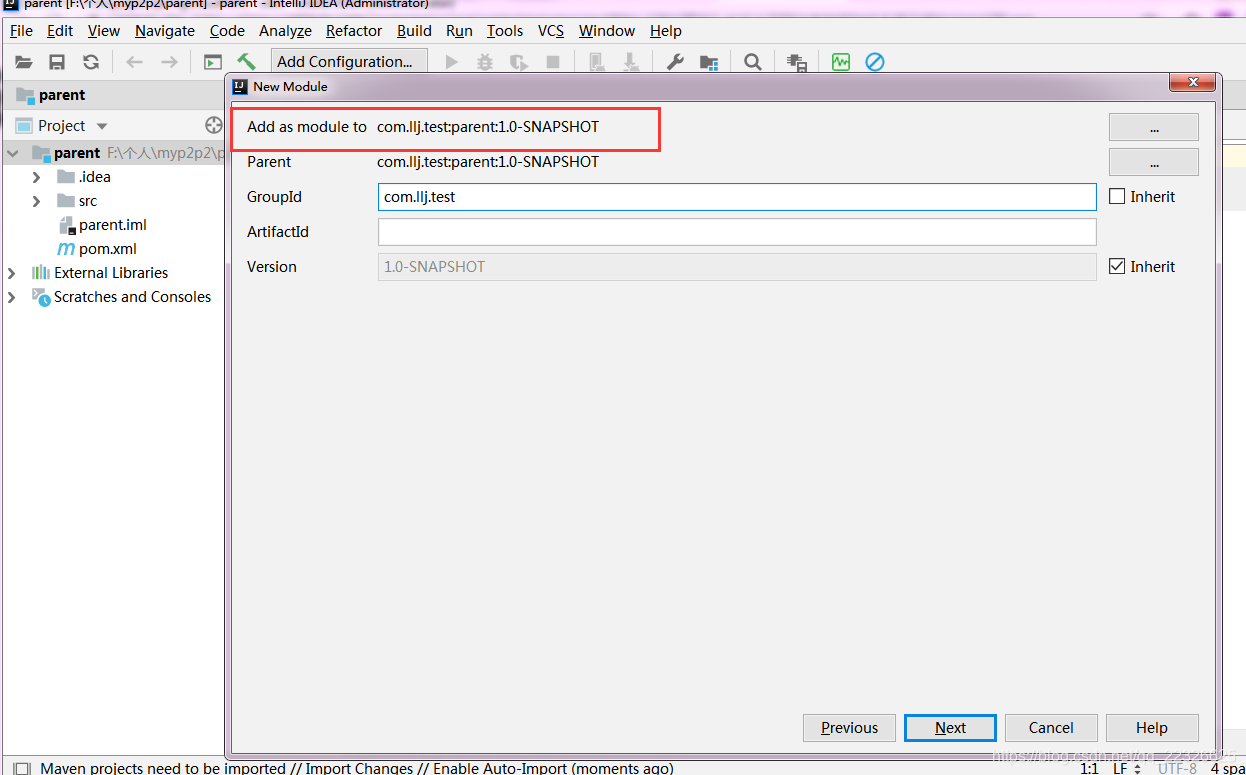Click the Cancel button in dialog
The height and width of the screenshot is (775, 1246).
1051,728
